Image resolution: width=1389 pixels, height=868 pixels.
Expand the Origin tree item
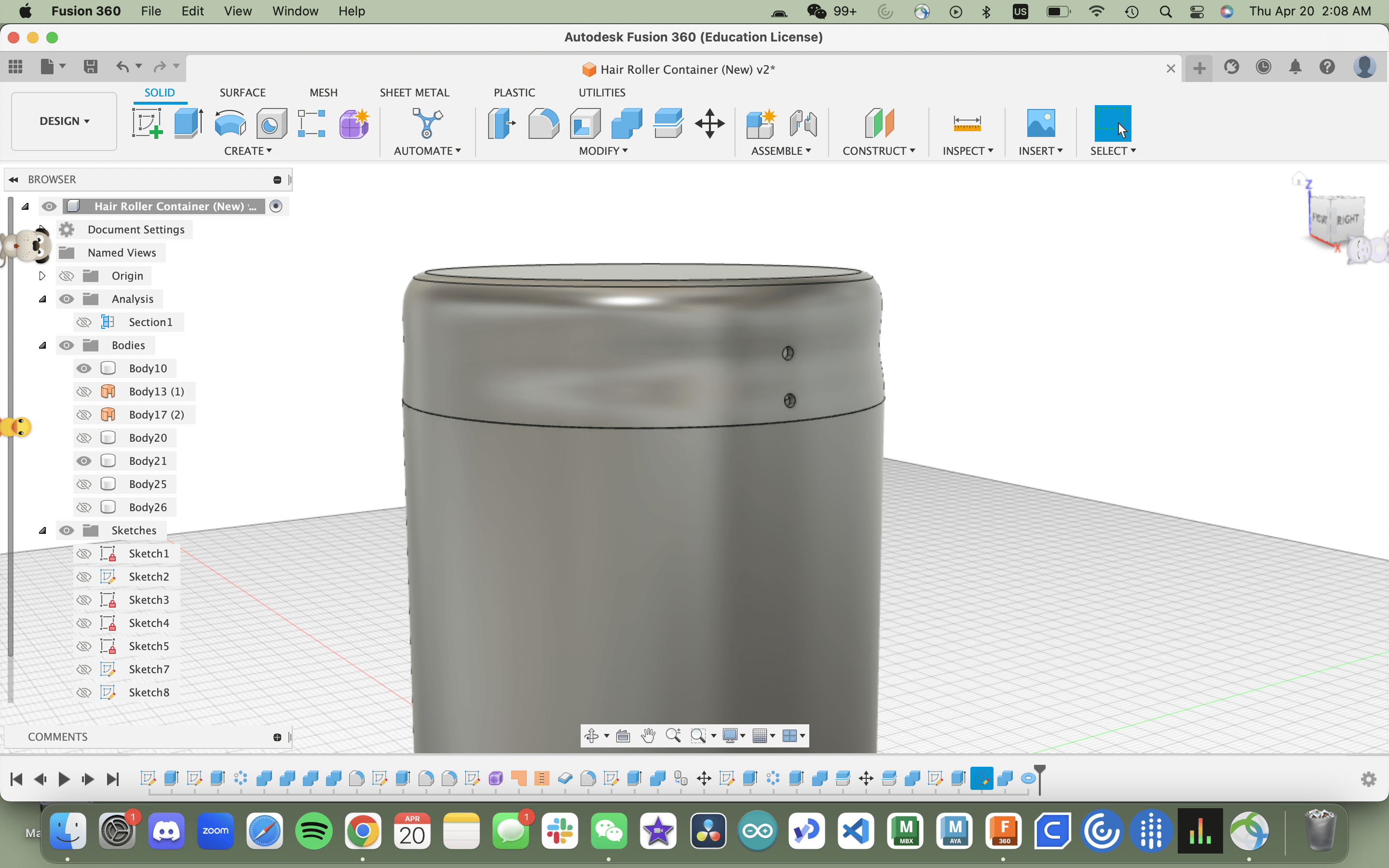click(42, 275)
